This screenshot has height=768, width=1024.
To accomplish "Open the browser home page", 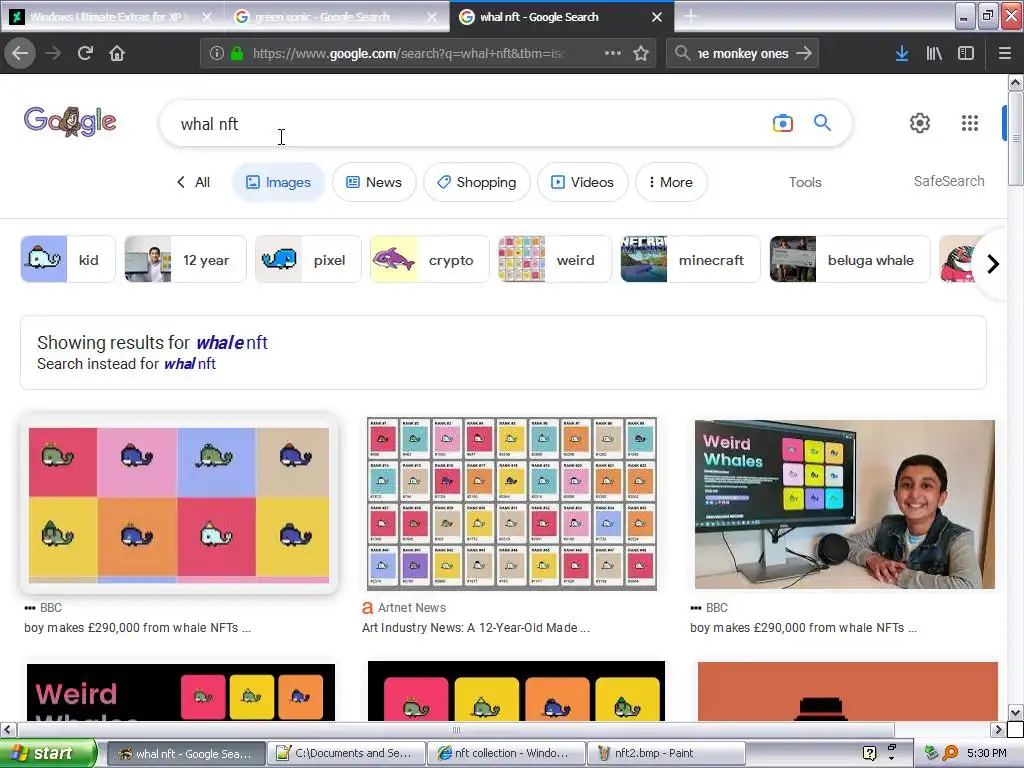I will [117, 53].
